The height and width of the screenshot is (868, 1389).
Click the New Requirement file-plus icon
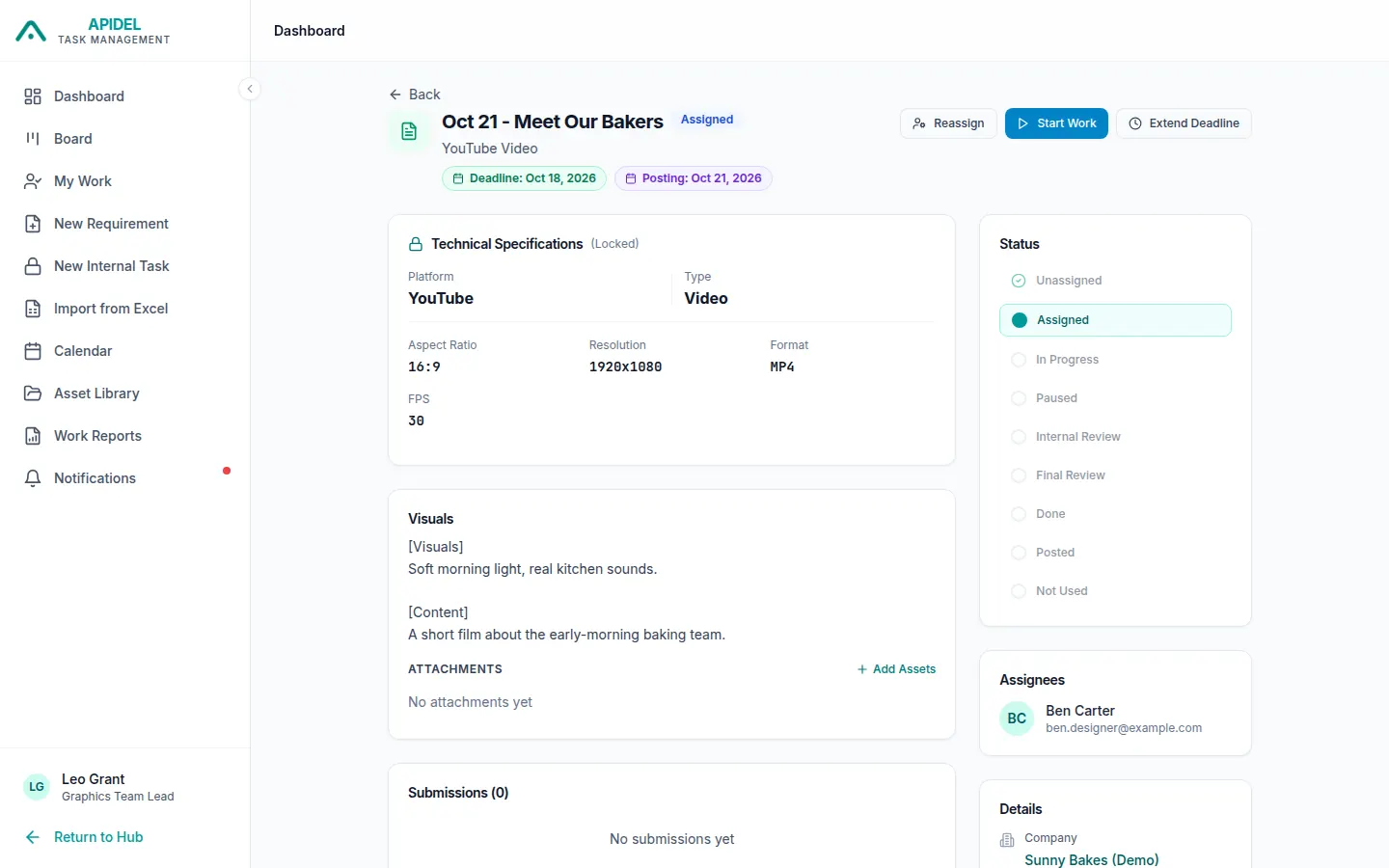33,224
